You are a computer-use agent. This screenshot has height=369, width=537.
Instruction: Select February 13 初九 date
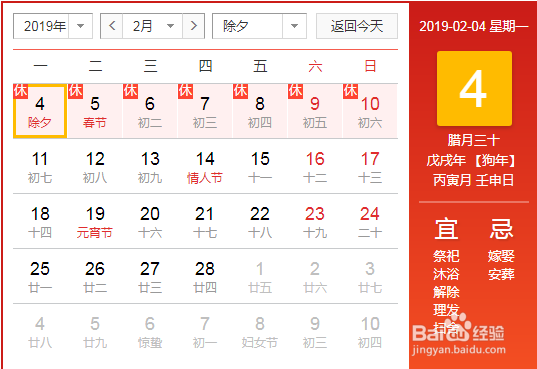(150, 167)
